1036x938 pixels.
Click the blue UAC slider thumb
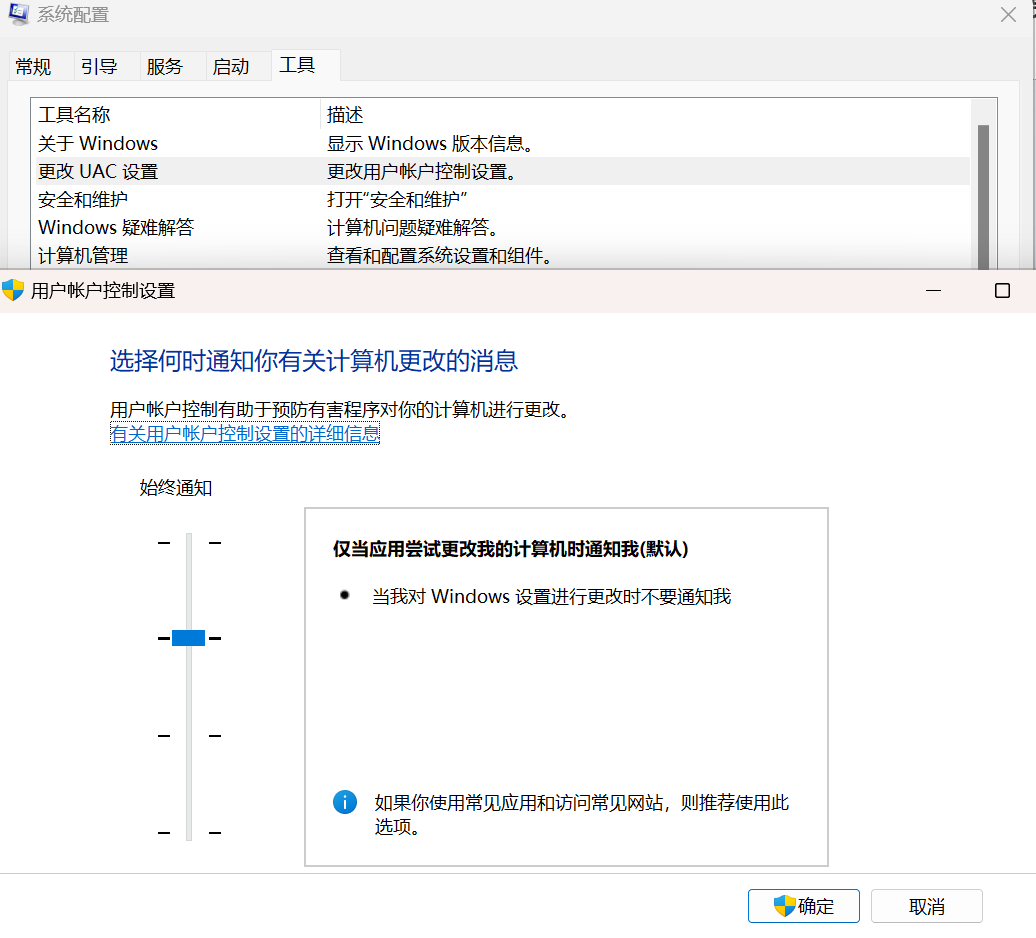[x=188, y=638]
